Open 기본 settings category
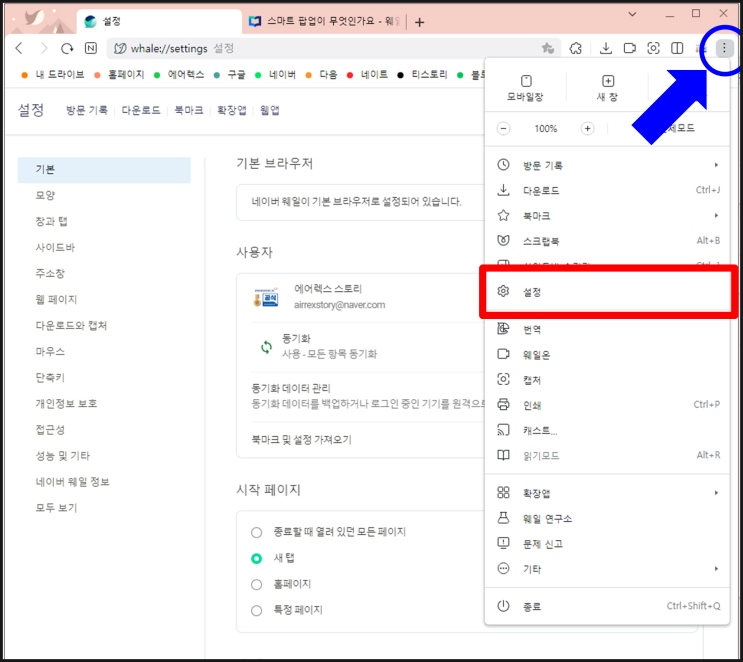The width and height of the screenshot is (743, 662). (104, 170)
